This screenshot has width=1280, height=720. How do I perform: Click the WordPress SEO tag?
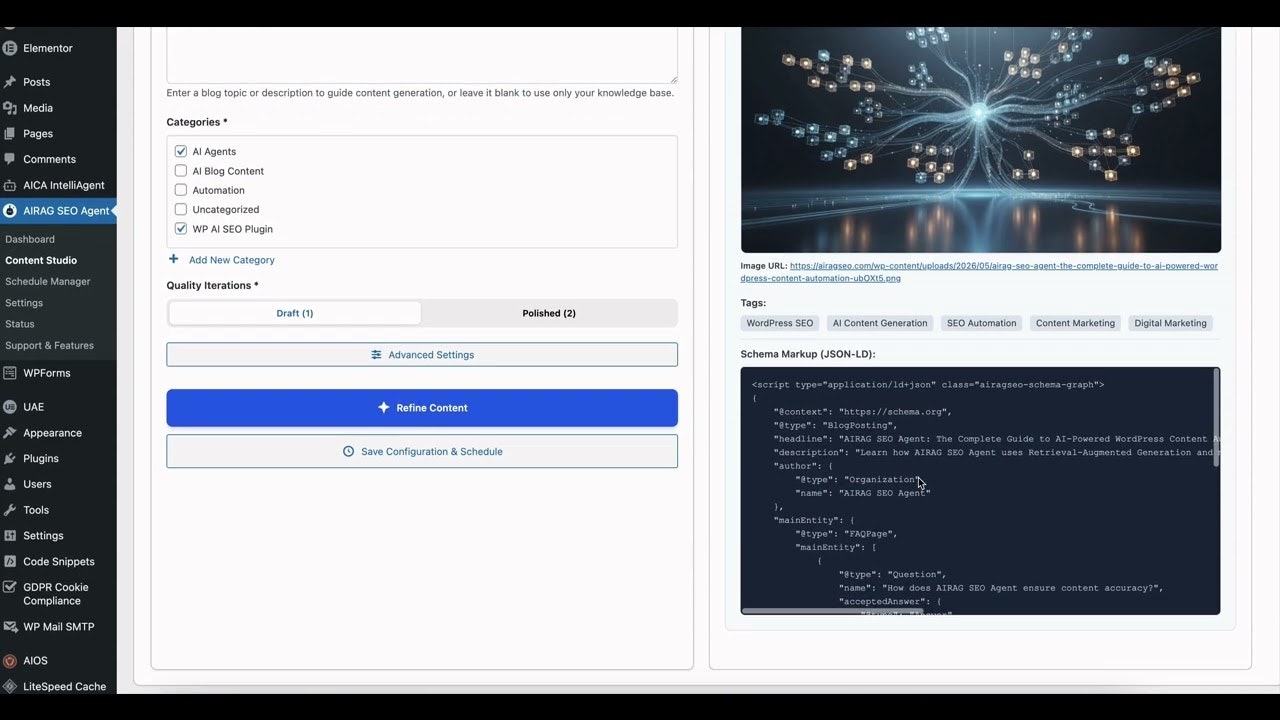[x=780, y=323]
